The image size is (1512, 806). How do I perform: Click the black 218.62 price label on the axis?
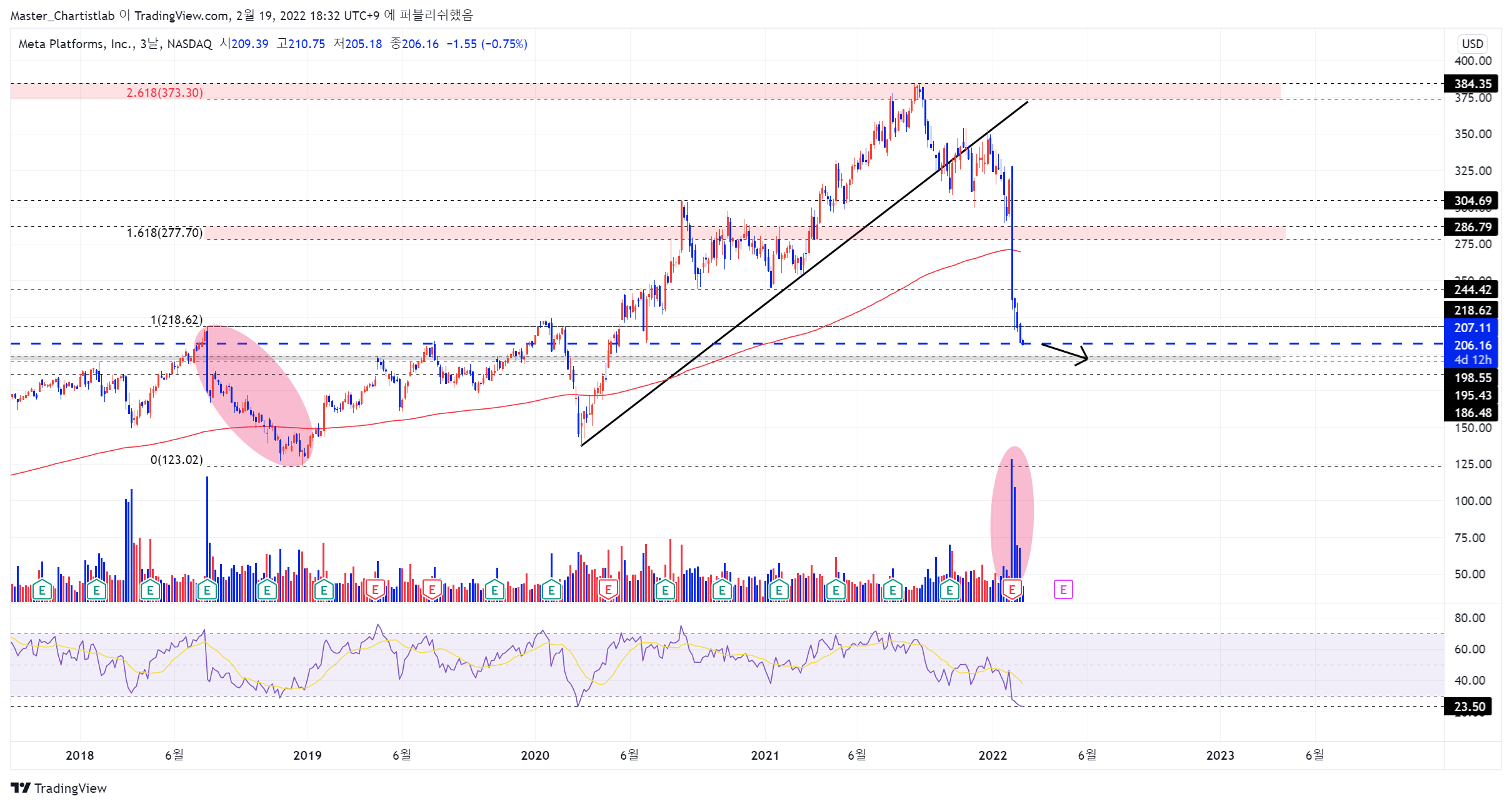pyautogui.click(x=1472, y=310)
